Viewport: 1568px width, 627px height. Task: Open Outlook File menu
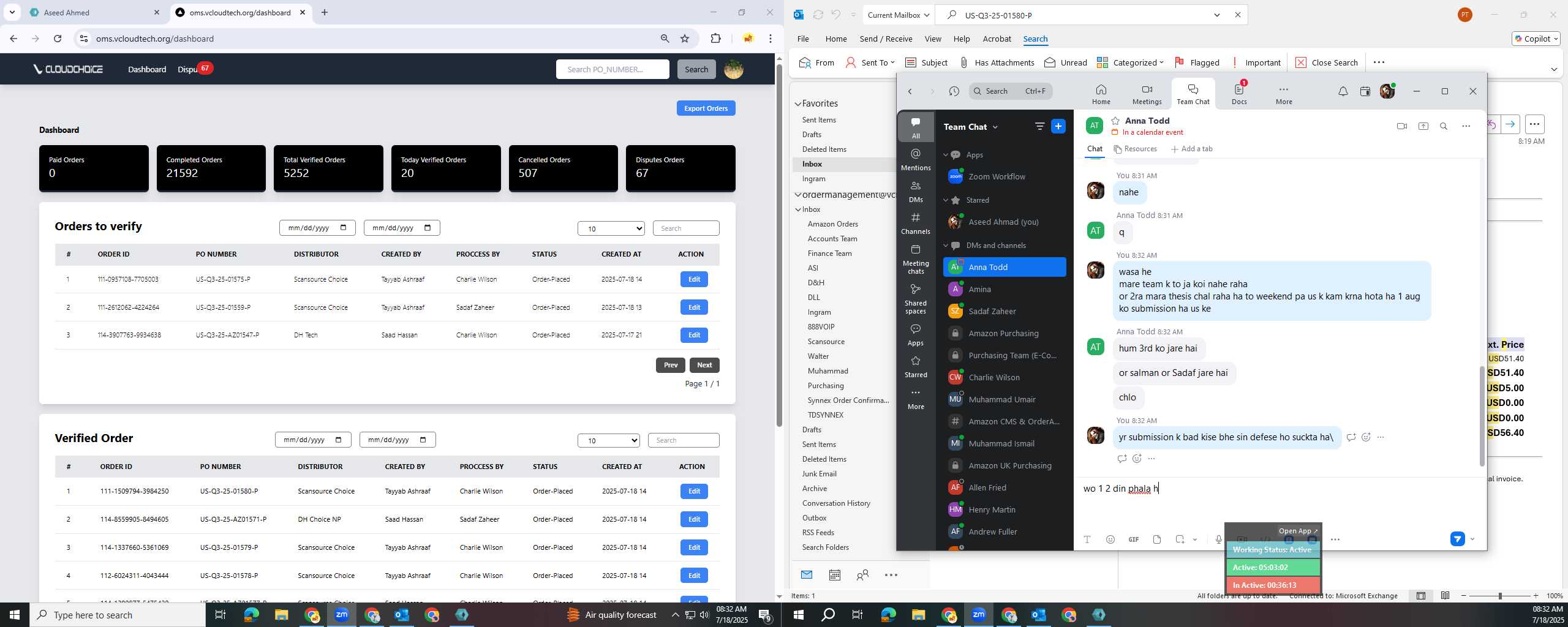802,39
